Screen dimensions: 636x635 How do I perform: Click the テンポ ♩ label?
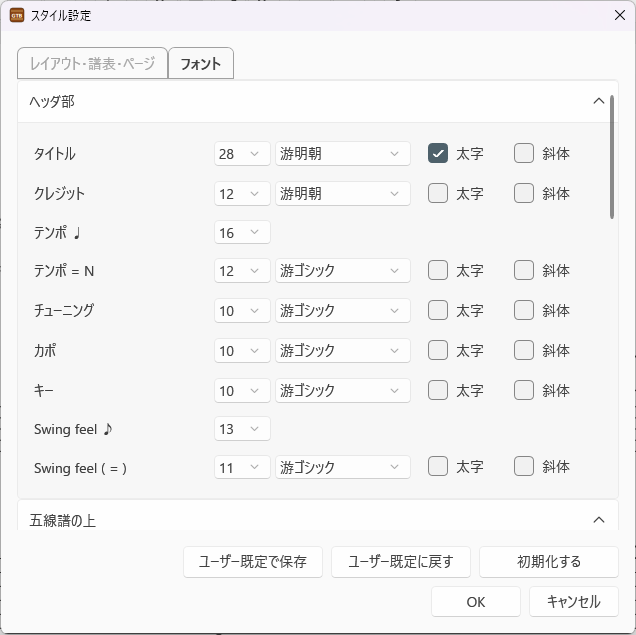point(57,233)
